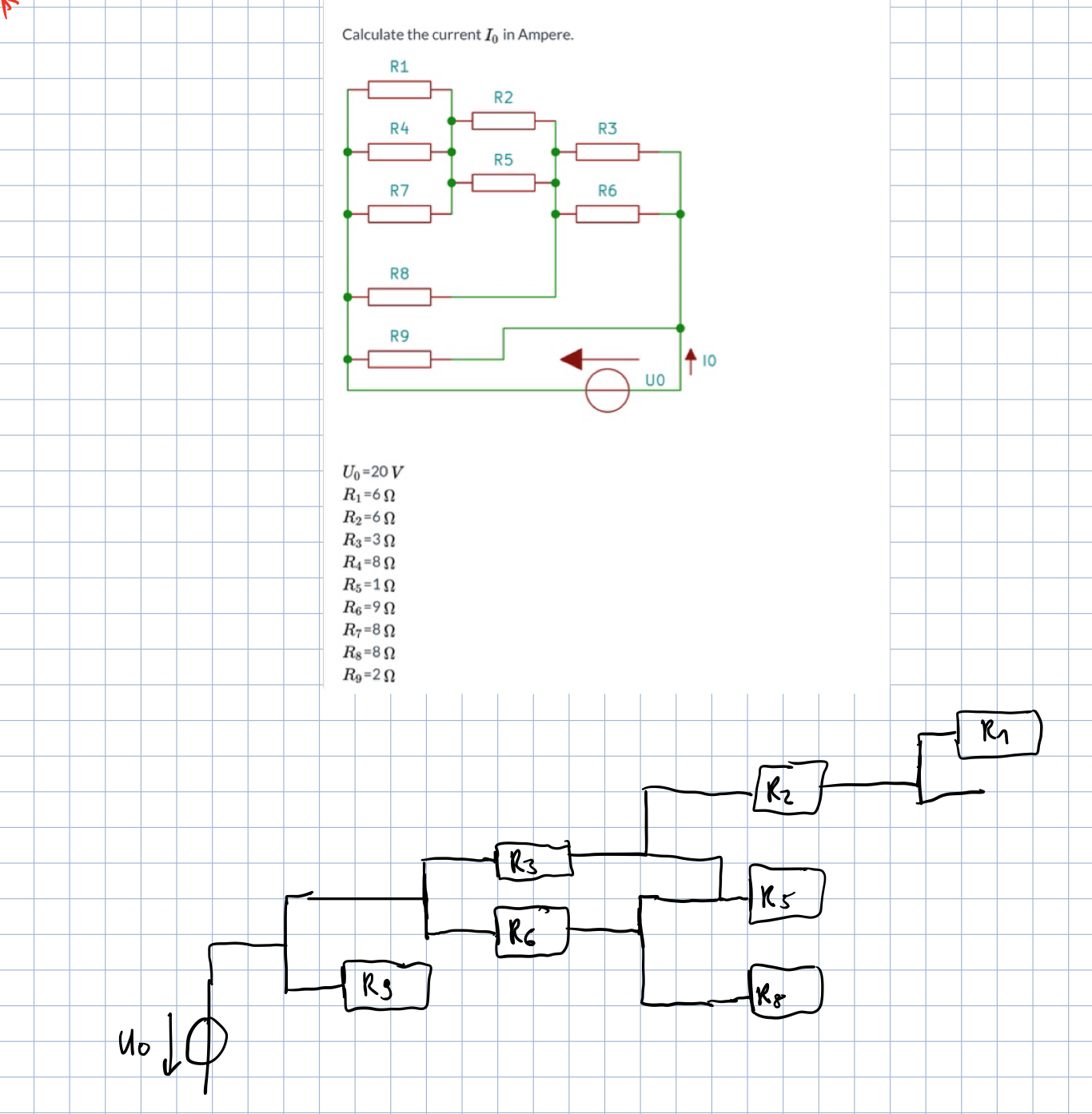Select the R2 label in the printed circuit
This screenshot has width=1092, height=1114.
[x=503, y=97]
